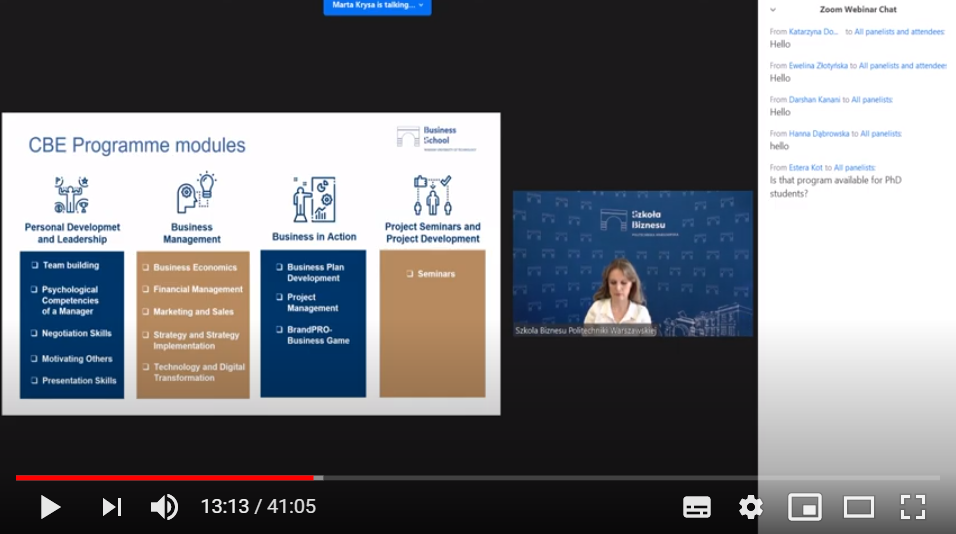The image size is (956, 534).
Task: Switch to miniplayer mode icon
Action: [804, 507]
